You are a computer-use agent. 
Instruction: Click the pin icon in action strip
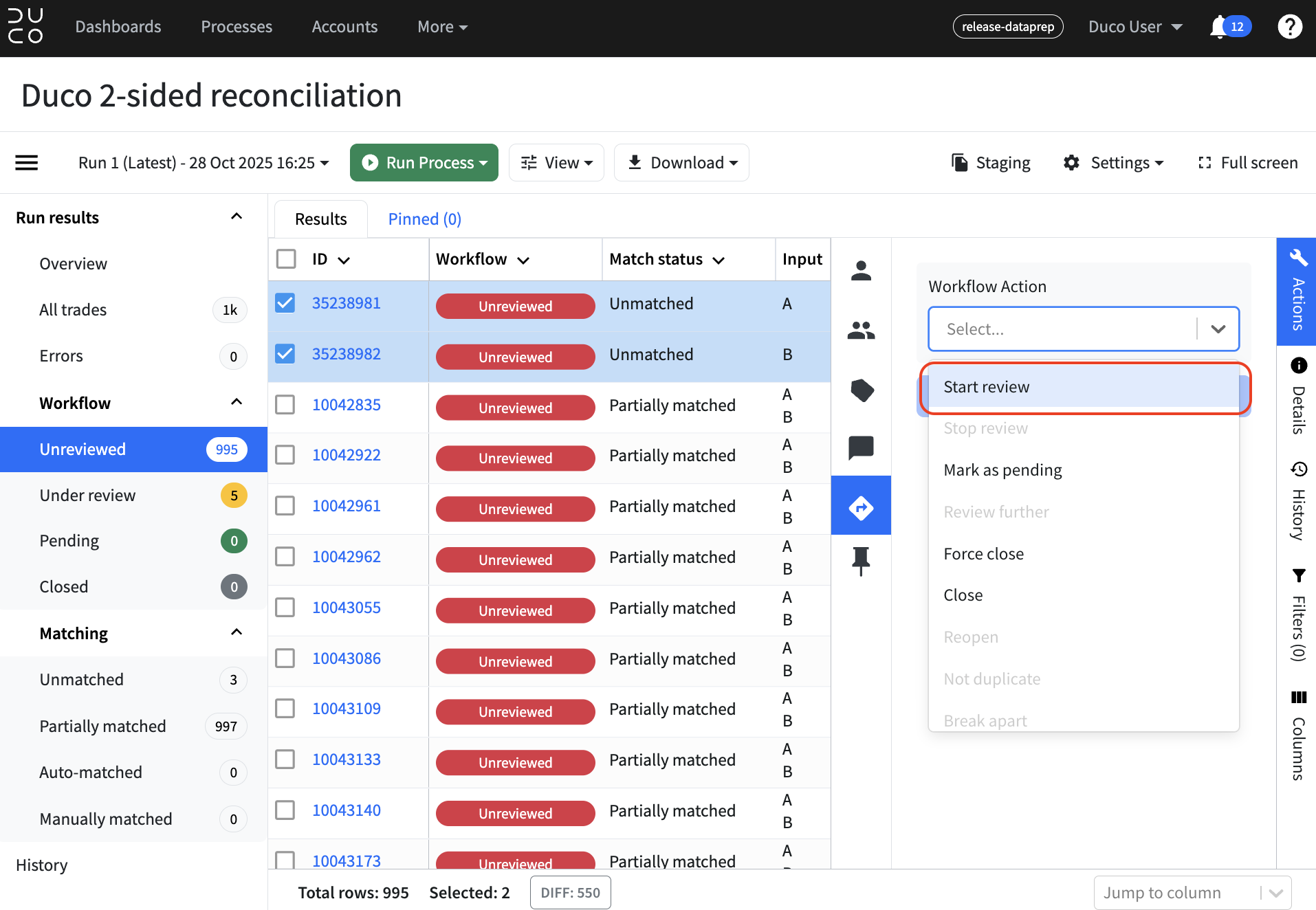click(x=861, y=561)
